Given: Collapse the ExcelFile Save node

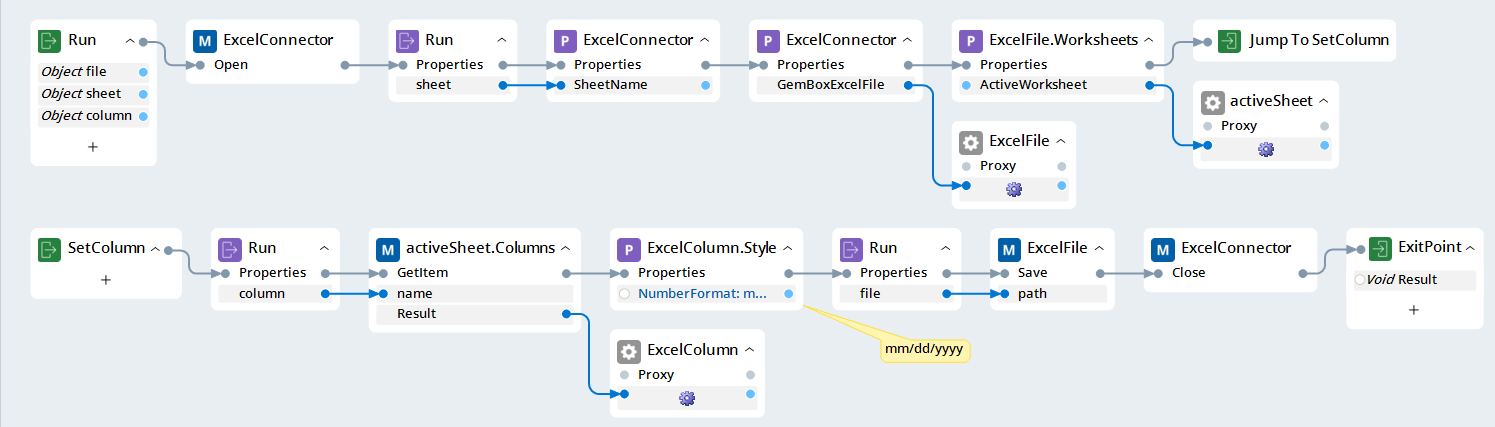Looking at the screenshot, I should 1098,248.
